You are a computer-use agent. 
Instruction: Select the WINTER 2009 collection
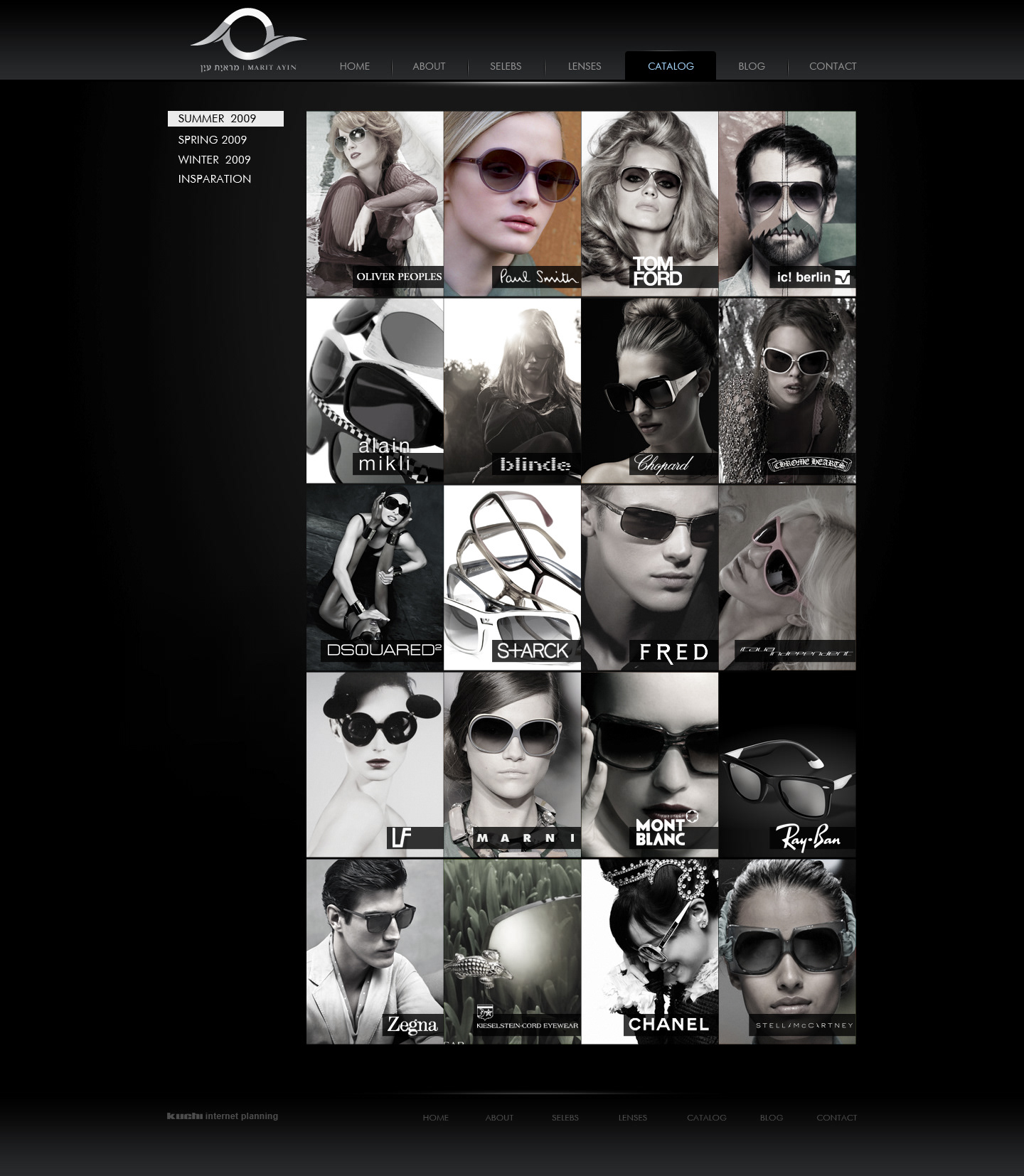point(214,160)
